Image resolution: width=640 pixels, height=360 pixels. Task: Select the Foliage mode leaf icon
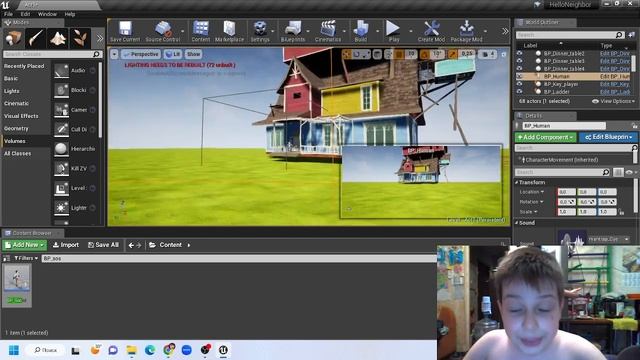(80, 38)
